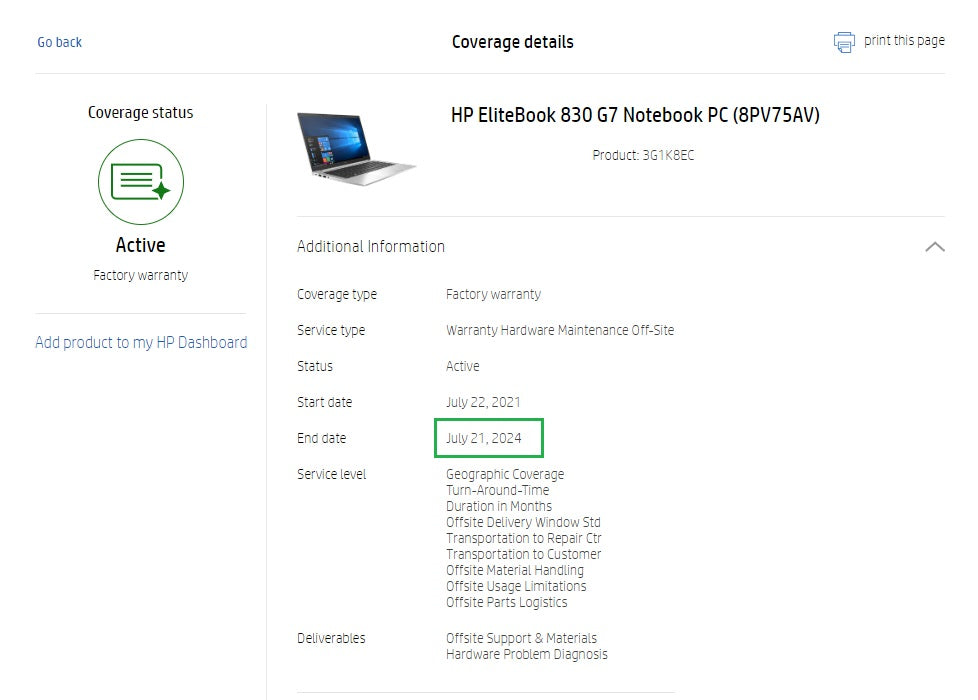Click the Service level label
Viewport: 978px width, 700px height.
tap(331, 474)
